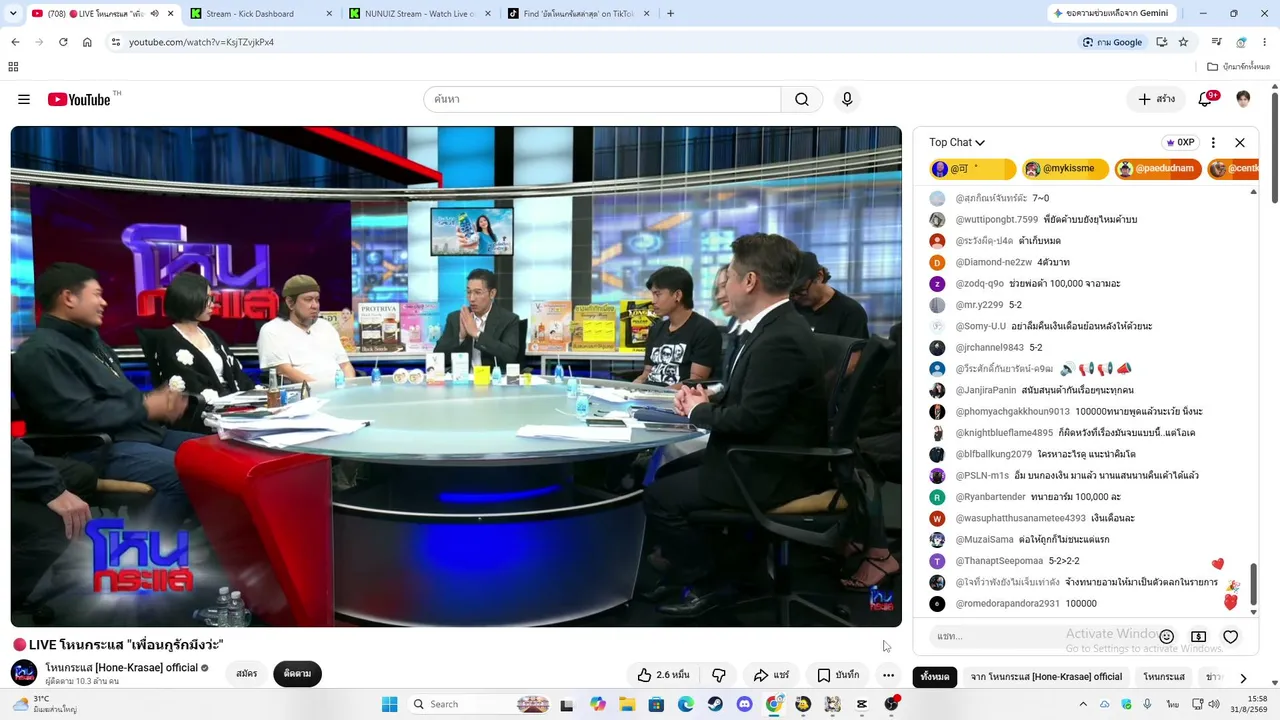This screenshot has height=720, width=1280.
Task: Go back to the previous page
Action: point(15,42)
